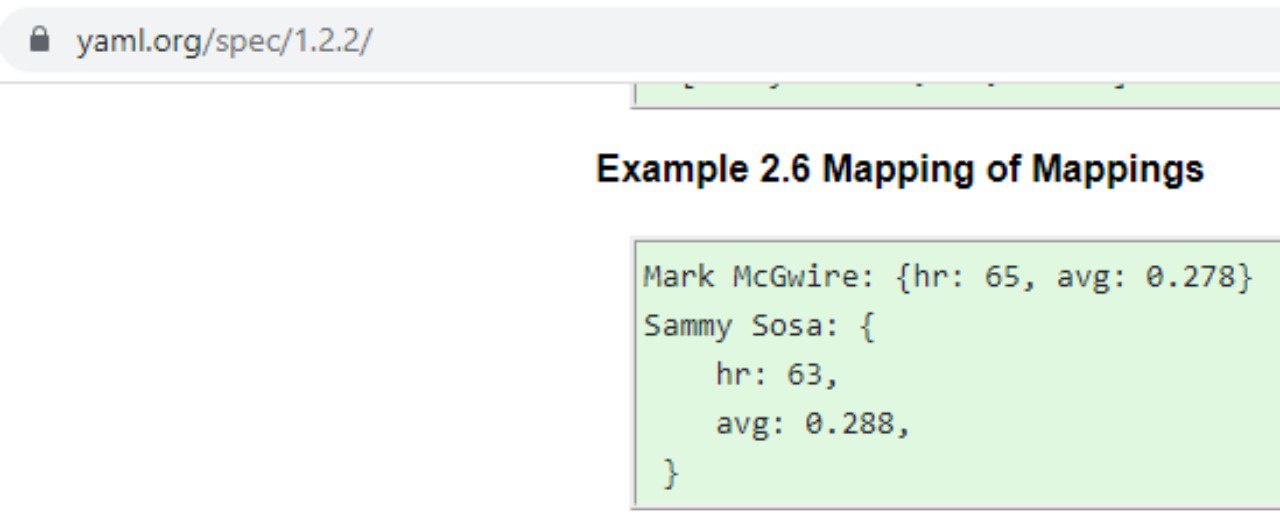Image resolution: width=1280 pixels, height=529 pixels.
Task: Click the "avg: 0.288," line in code
Action: [x=812, y=424]
